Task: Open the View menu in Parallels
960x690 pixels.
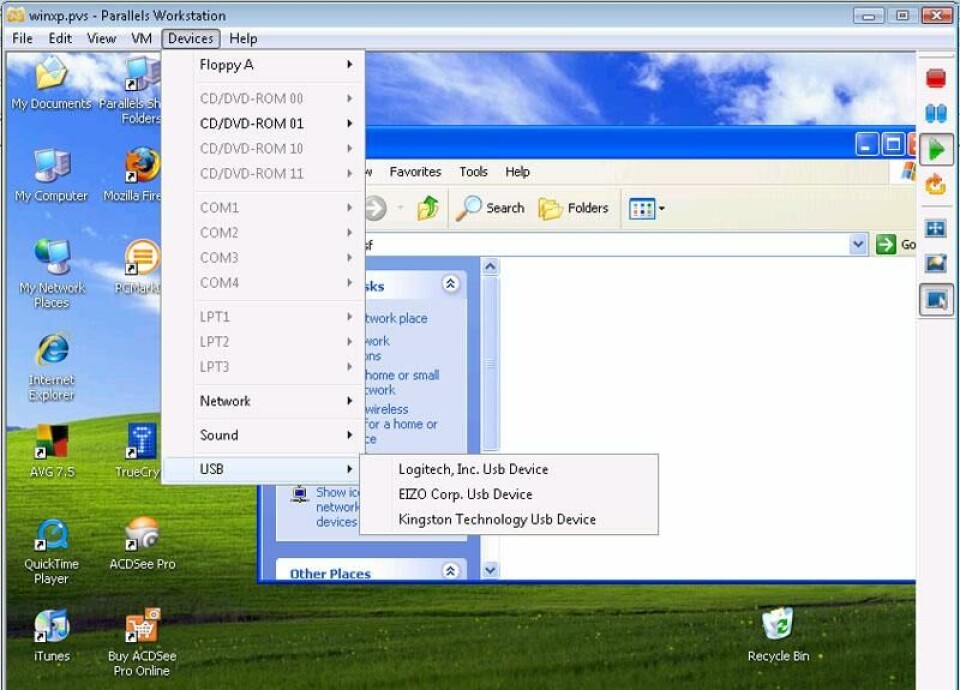Action: pos(102,39)
